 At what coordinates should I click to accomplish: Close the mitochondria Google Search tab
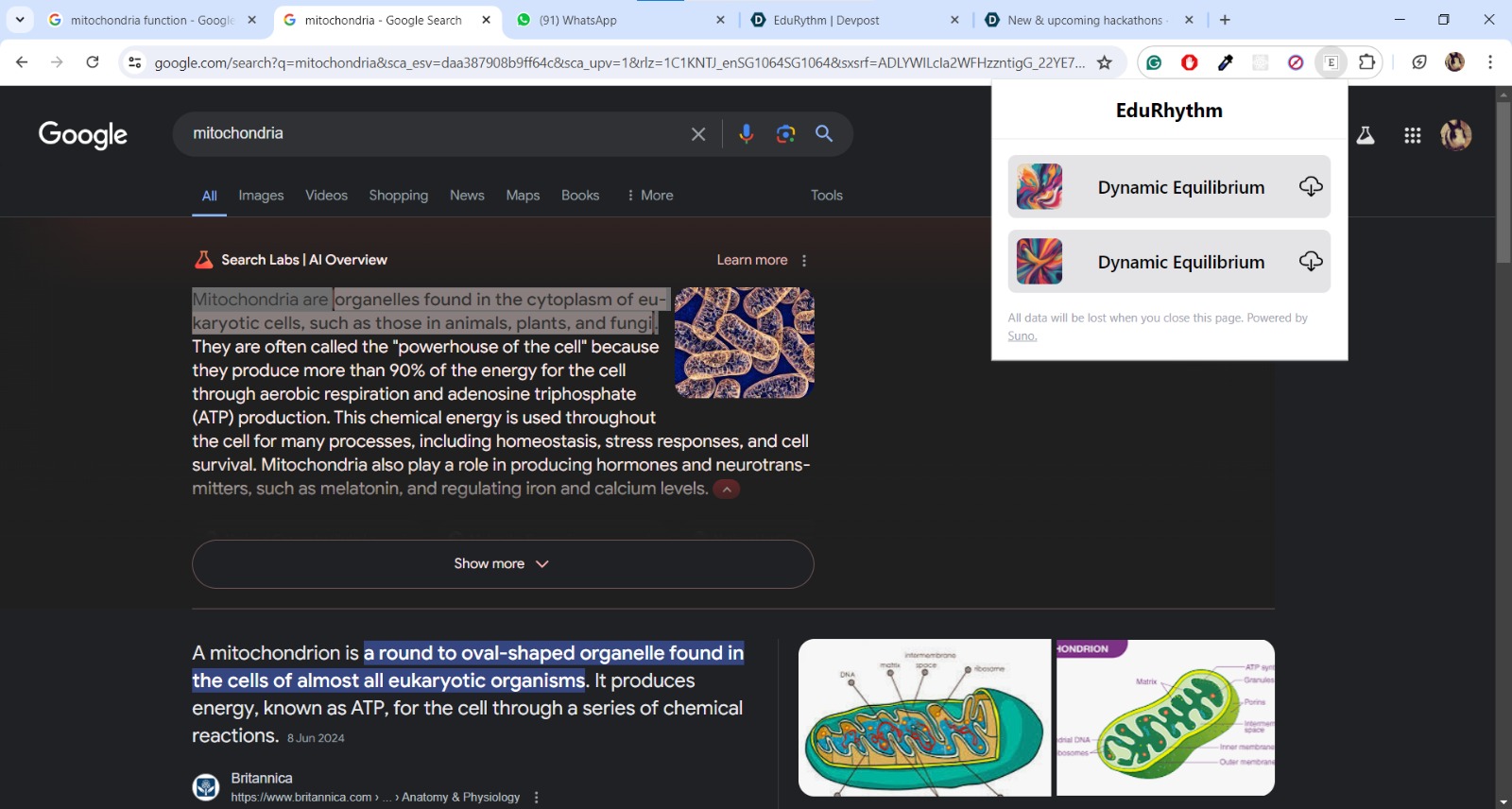pyautogui.click(x=486, y=20)
